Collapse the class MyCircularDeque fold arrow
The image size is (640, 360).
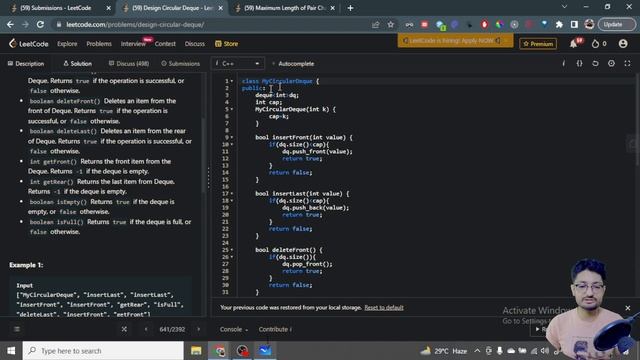click(x=232, y=81)
